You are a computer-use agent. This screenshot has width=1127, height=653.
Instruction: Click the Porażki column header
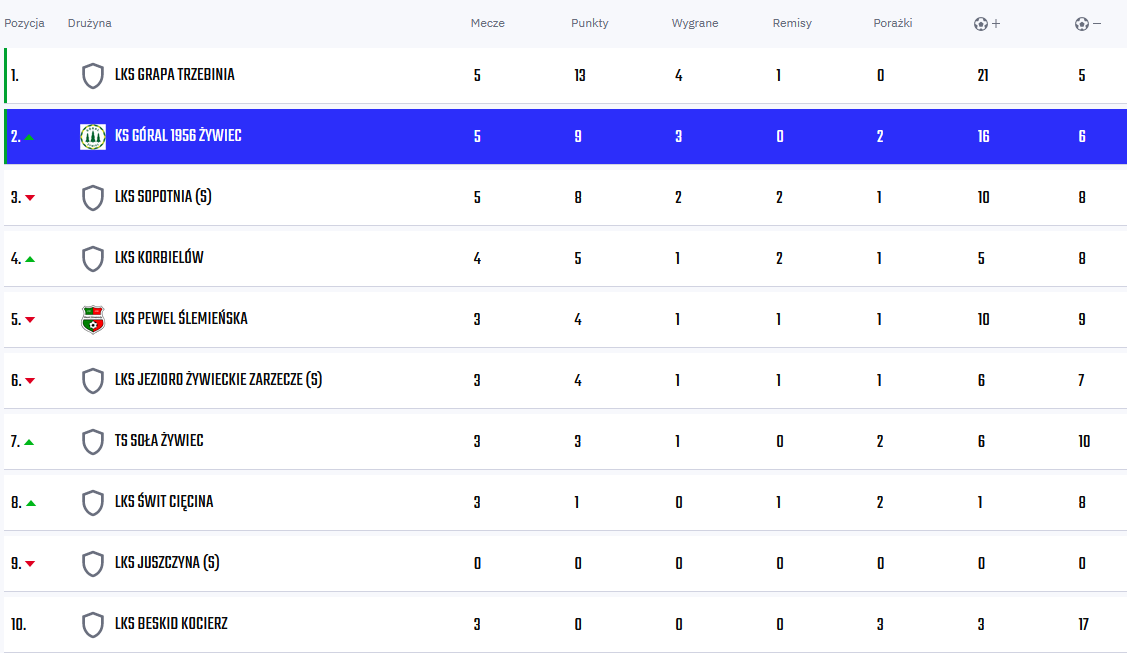click(893, 23)
